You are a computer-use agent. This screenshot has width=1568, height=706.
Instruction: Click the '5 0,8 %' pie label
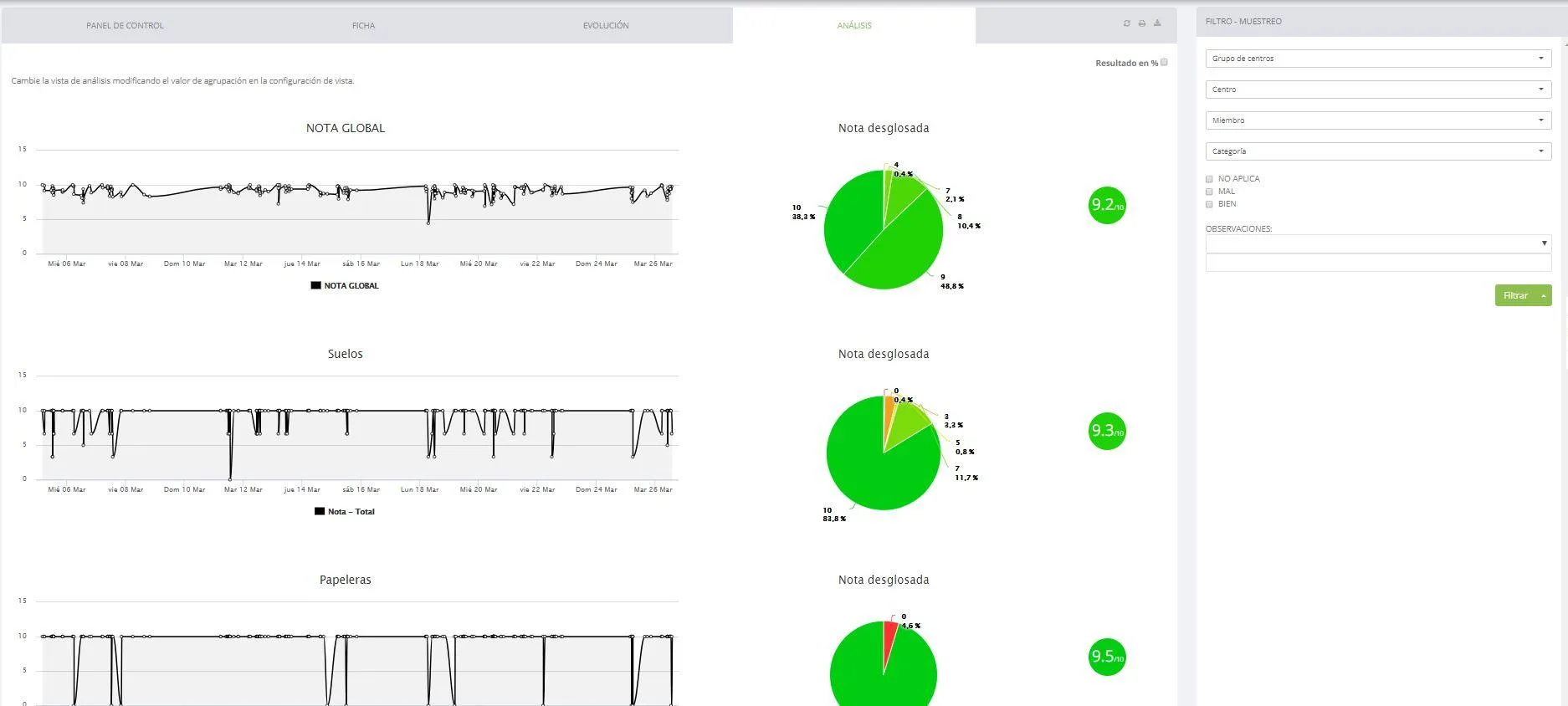[965, 448]
